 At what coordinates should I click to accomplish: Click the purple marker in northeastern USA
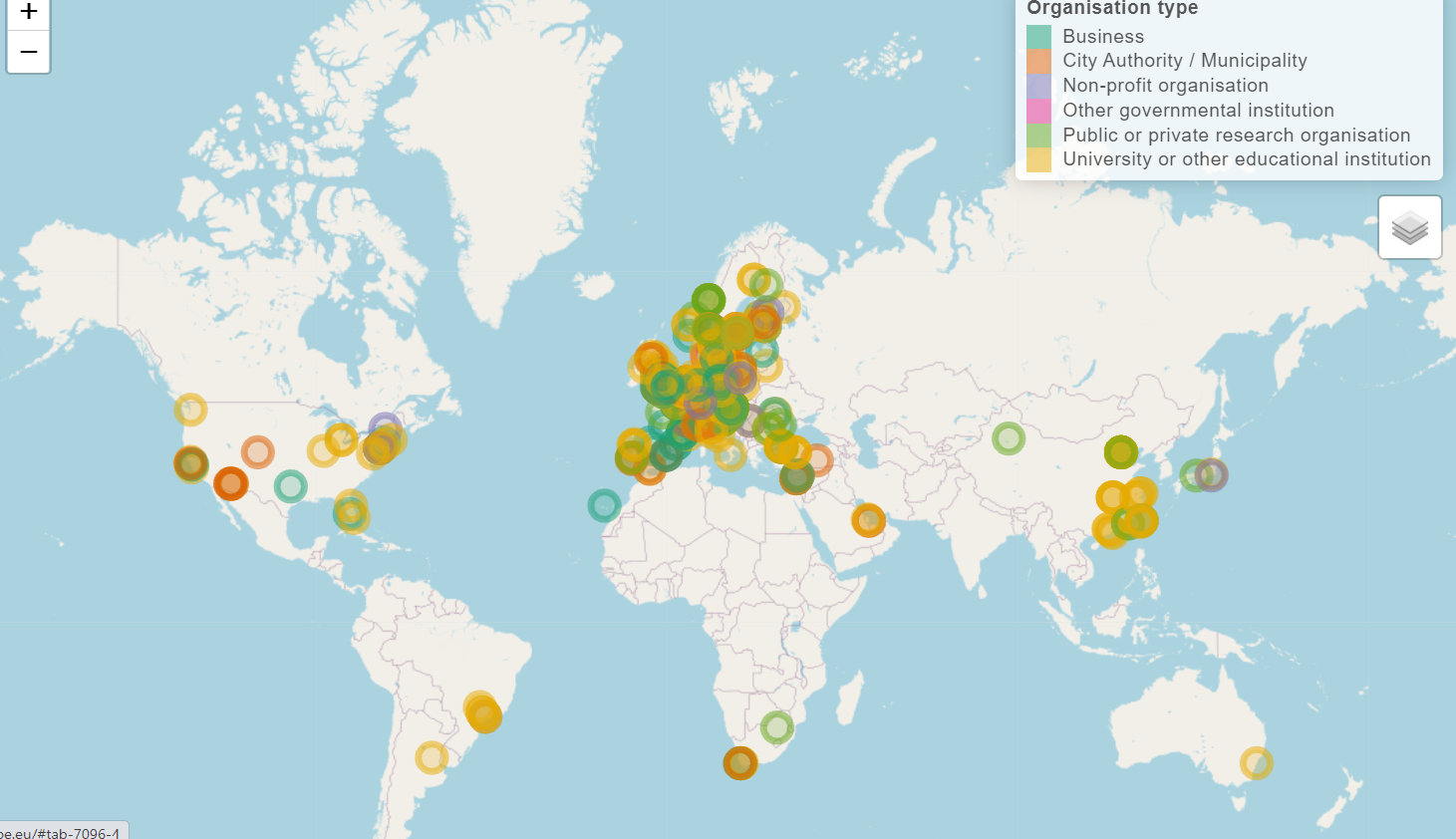pos(386,428)
